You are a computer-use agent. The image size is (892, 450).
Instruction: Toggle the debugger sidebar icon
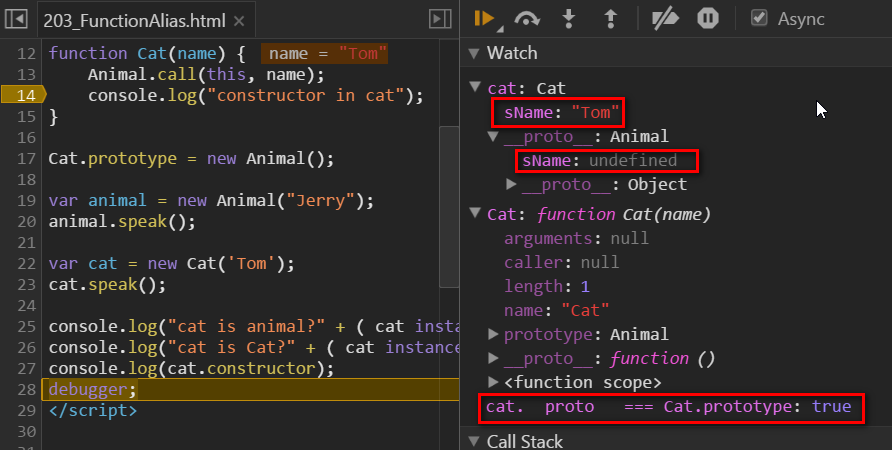[x=440, y=19]
